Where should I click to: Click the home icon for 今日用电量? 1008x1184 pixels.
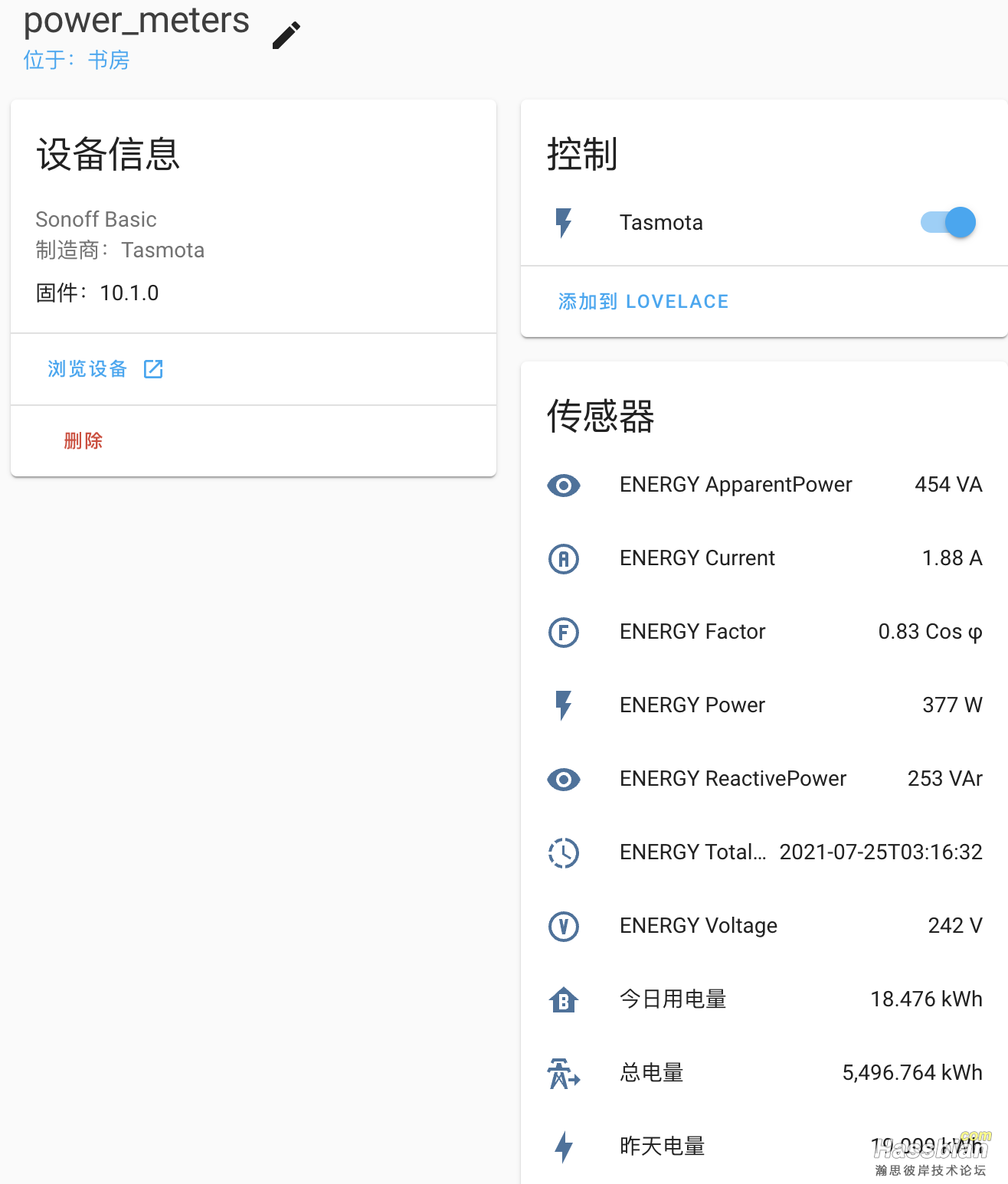564,999
